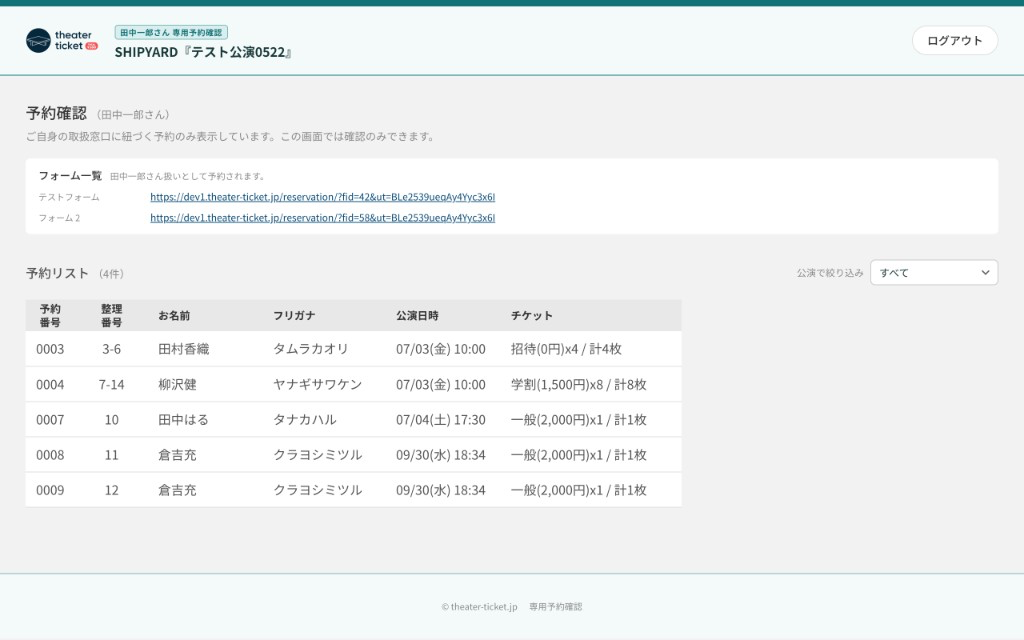Click 一般(2,000円)x1 ticket in row 0007

point(579,419)
